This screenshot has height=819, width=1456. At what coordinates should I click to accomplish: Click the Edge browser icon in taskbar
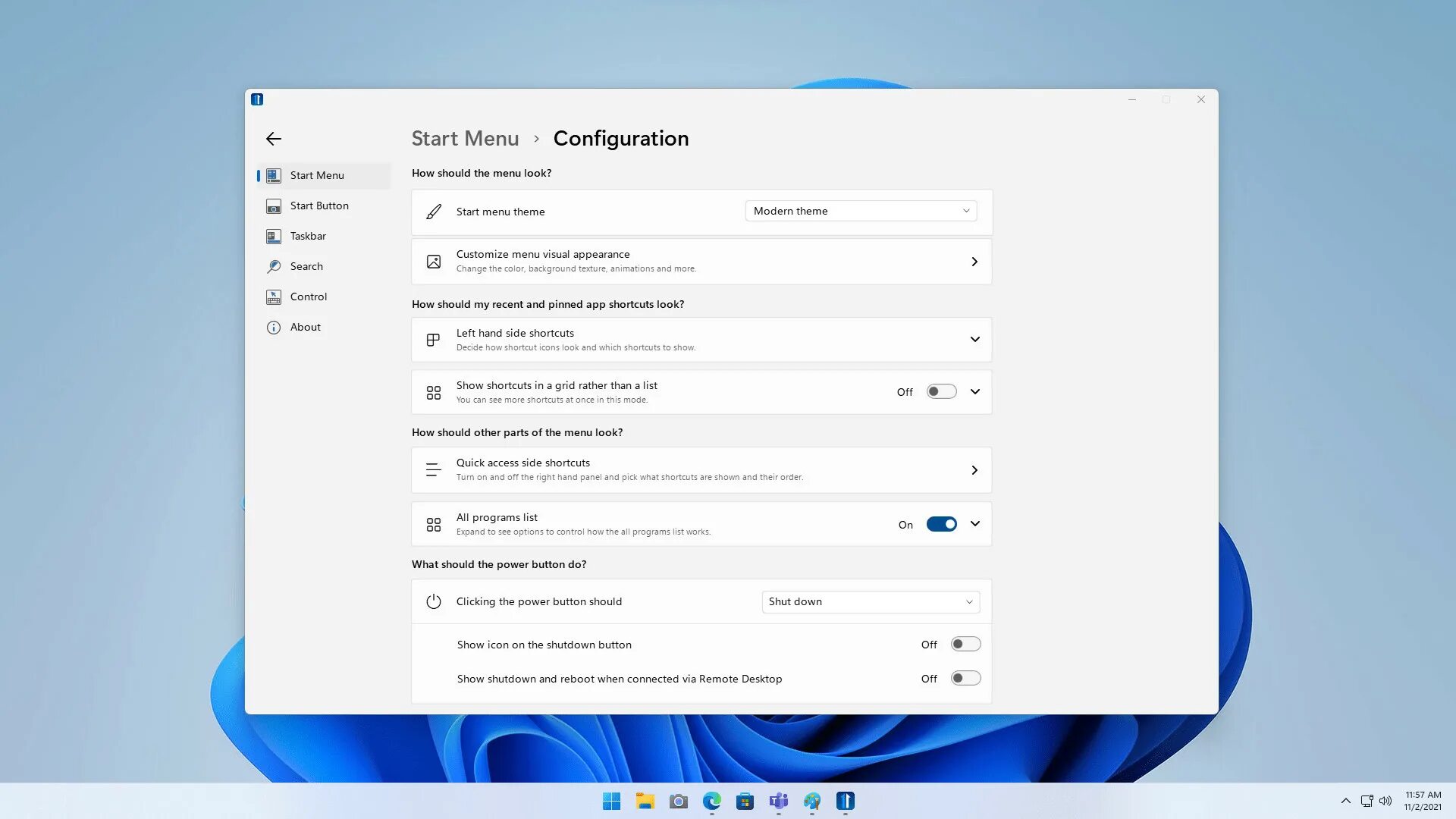point(711,801)
